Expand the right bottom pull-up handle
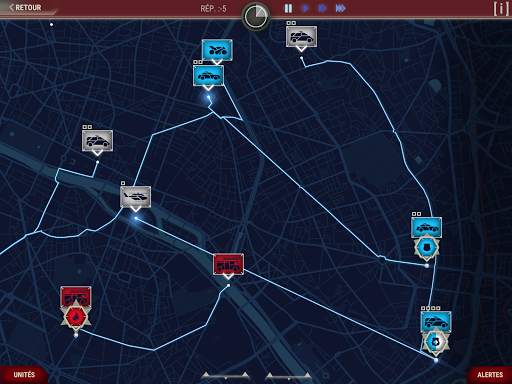 pos(289,376)
